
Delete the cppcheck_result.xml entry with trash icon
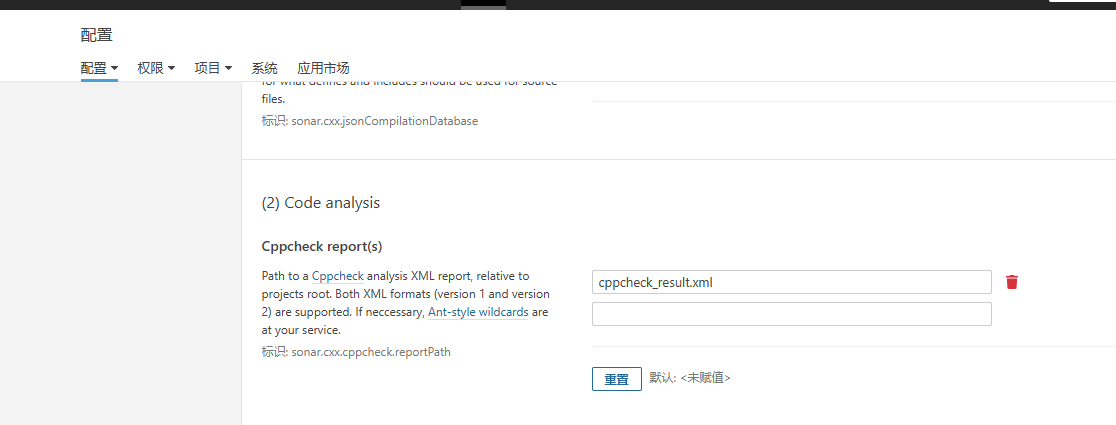1011,282
